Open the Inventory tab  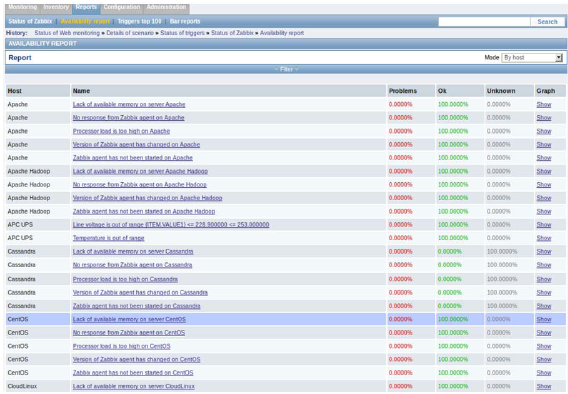56,8
